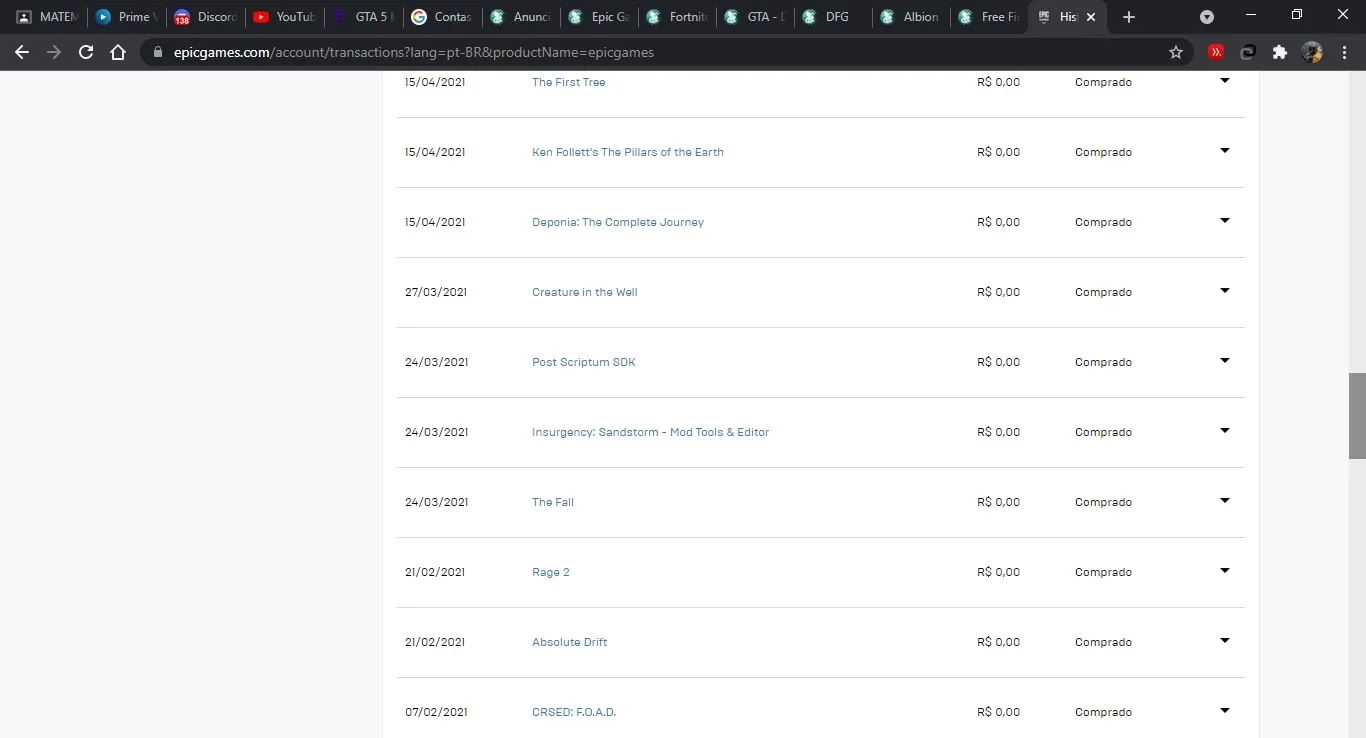Expand Insurgency: Sandstorm Mod Tools row
Image resolution: width=1366 pixels, height=738 pixels.
pyautogui.click(x=1225, y=431)
